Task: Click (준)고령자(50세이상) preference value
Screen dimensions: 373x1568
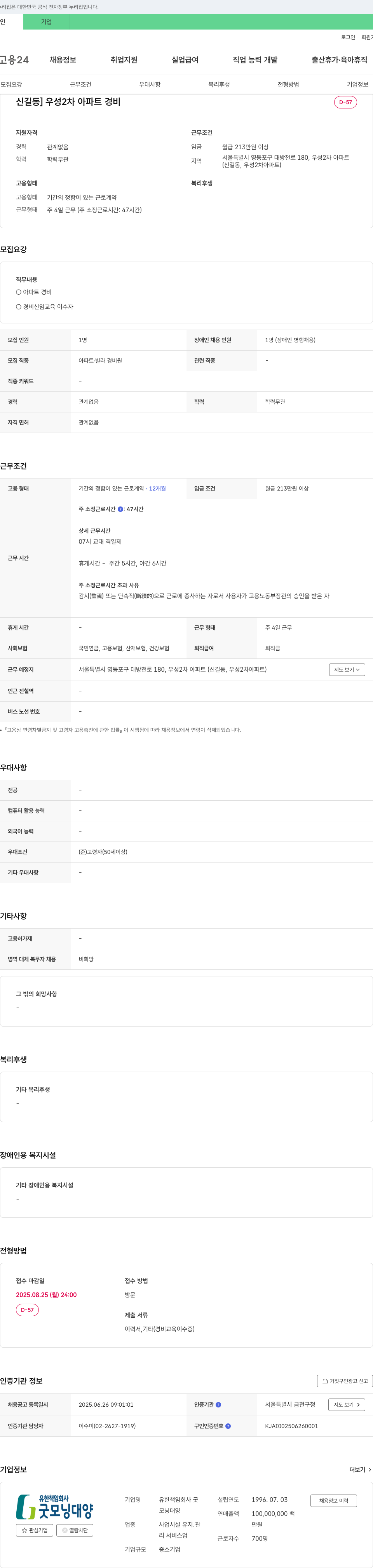Action: (103, 852)
